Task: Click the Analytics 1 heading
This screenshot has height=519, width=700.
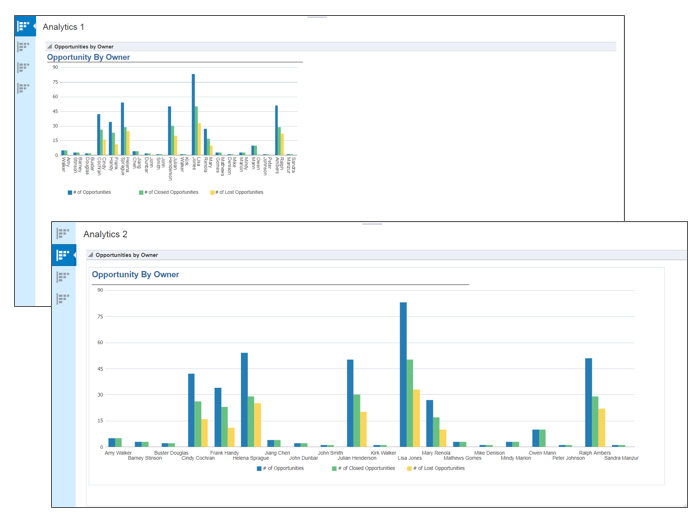Action: click(63, 27)
